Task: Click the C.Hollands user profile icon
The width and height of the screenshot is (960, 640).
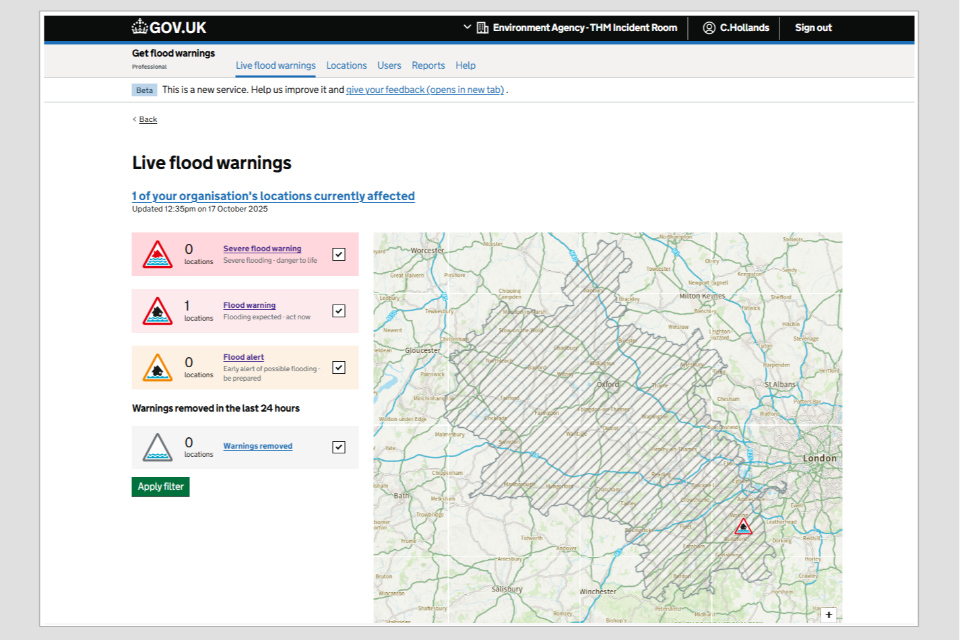Action: click(709, 28)
